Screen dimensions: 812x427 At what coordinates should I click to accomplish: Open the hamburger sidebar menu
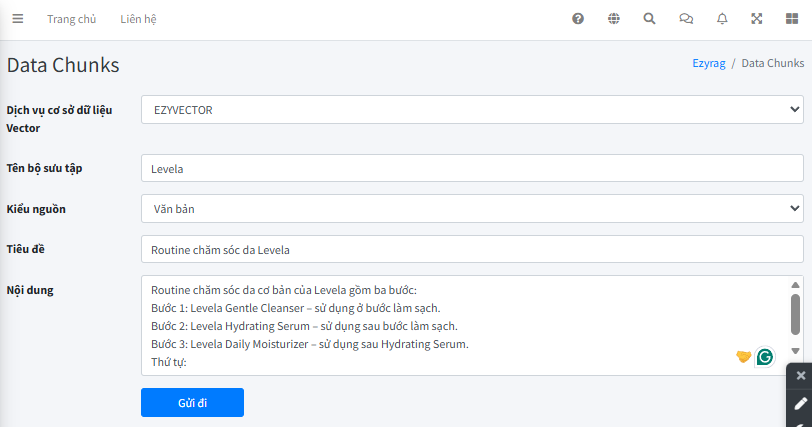(18, 19)
